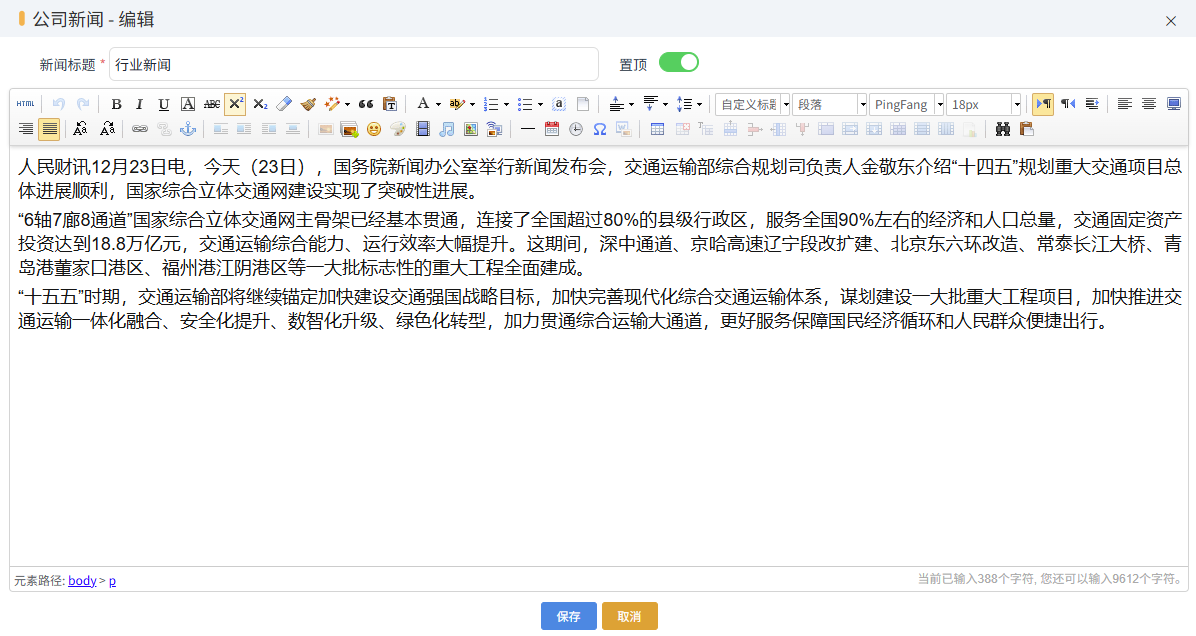Click the 取消 button
Image resolution: width=1196 pixels, height=636 pixels.
(629, 616)
